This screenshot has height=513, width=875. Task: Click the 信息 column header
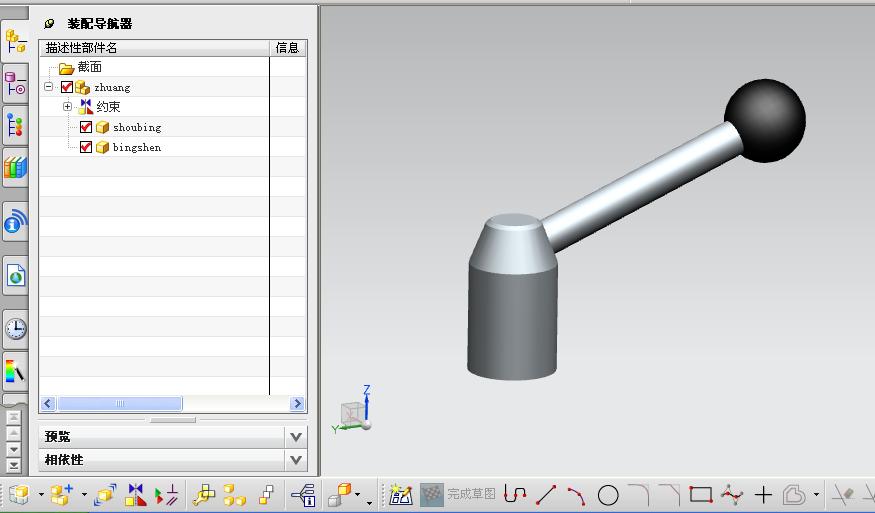[x=287, y=48]
